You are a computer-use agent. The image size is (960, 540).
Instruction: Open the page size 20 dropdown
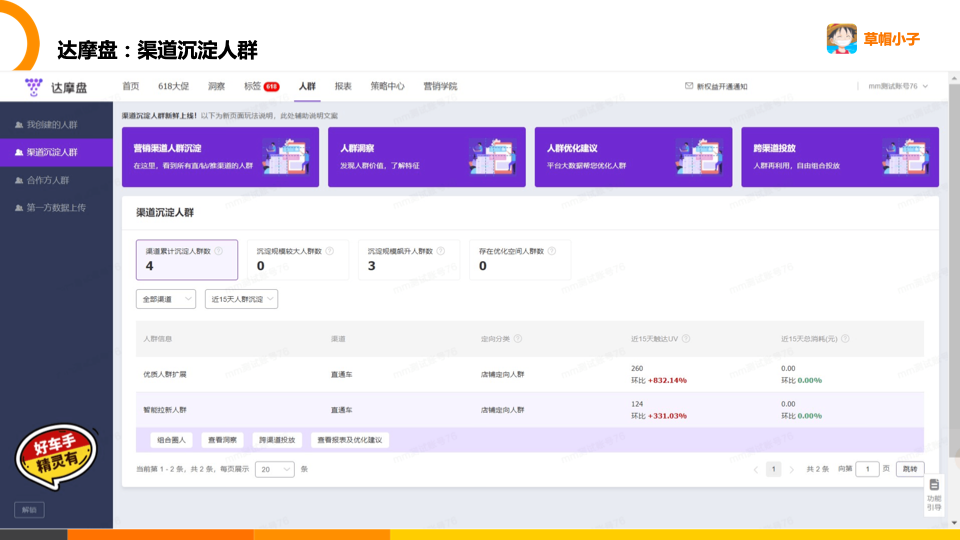(x=274, y=470)
